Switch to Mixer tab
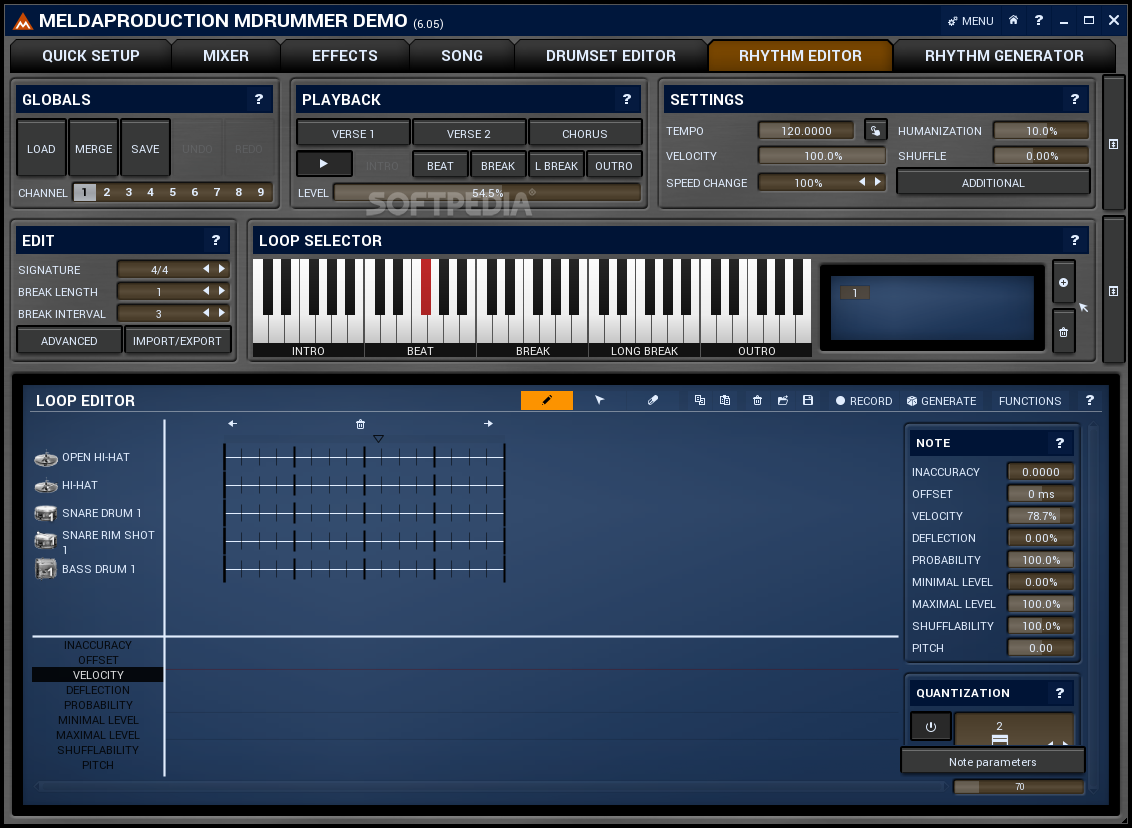Image resolution: width=1132 pixels, height=828 pixels. point(226,56)
